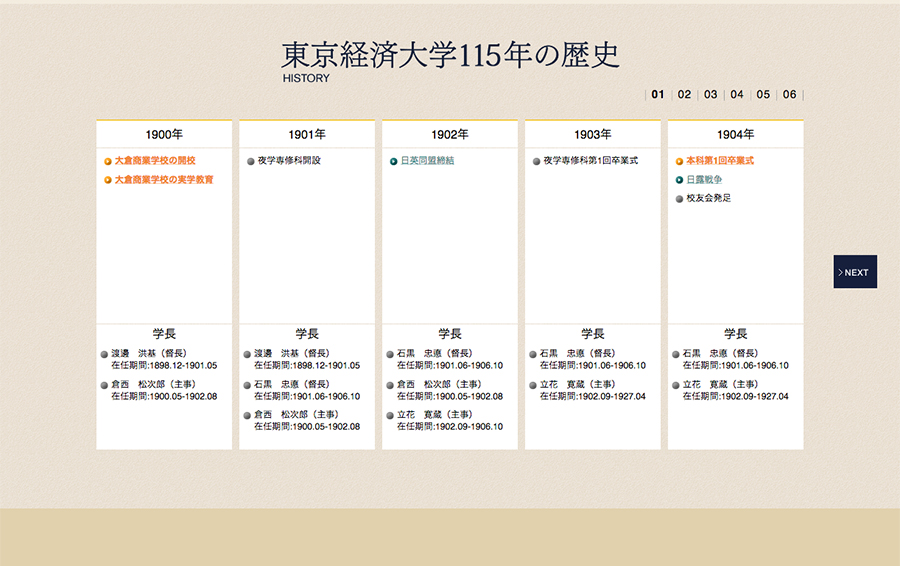This screenshot has height=566, width=900.
Task: Click the 夜学専修科第1回卒業式 entry in 1903
Action: 591,161
